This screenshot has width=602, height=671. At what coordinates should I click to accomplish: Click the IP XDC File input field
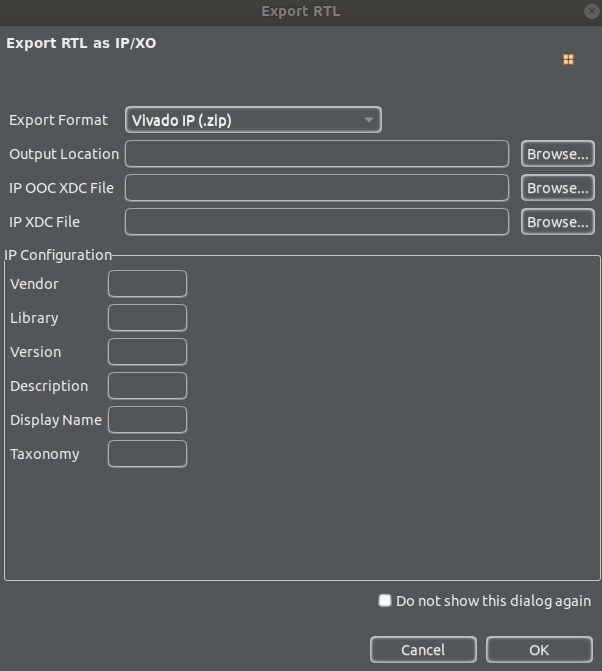pyautogui.click(x=316, y=222)
